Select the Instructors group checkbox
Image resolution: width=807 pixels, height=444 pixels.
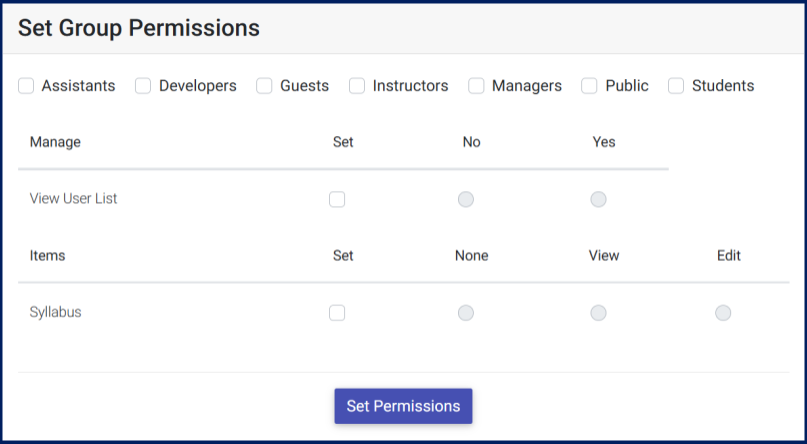[x=357, y=86]
